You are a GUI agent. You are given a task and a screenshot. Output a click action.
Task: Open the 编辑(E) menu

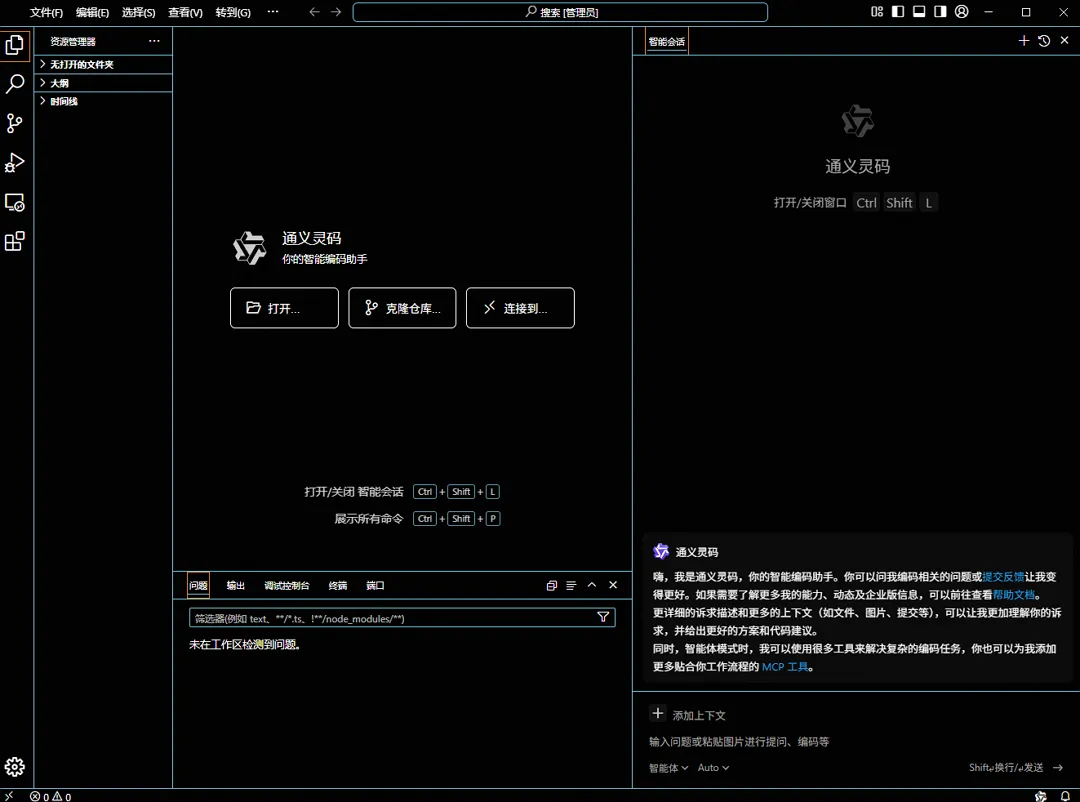(92, 12)
